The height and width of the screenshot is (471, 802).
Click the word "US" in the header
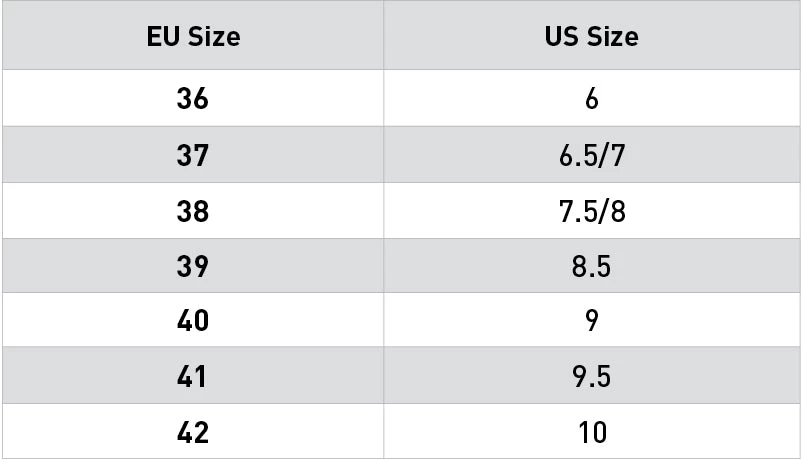562,37
